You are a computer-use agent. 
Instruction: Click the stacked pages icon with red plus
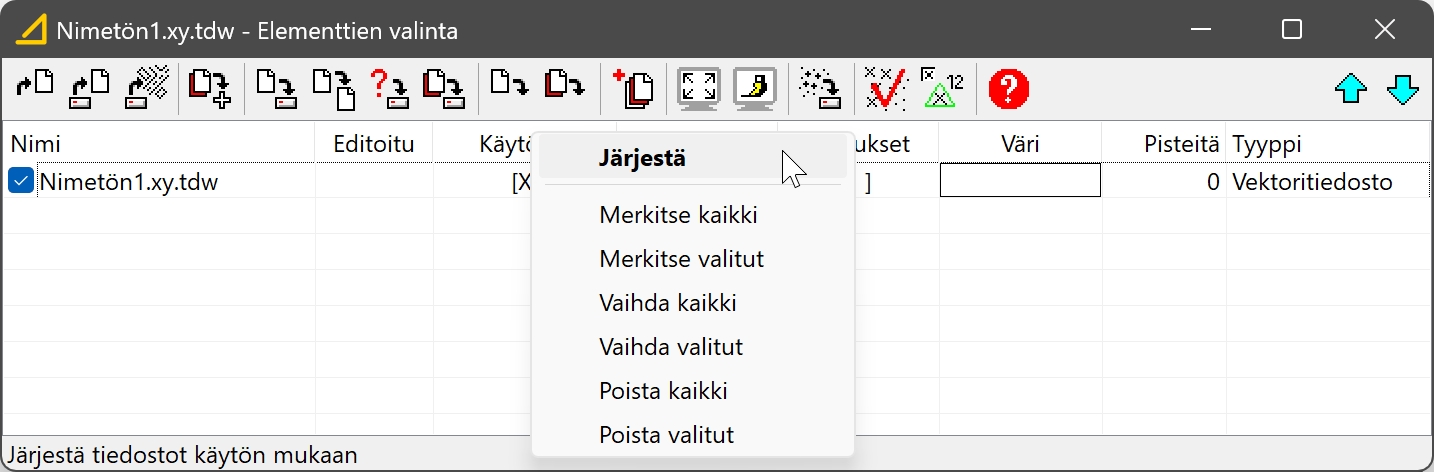(633, 88)
